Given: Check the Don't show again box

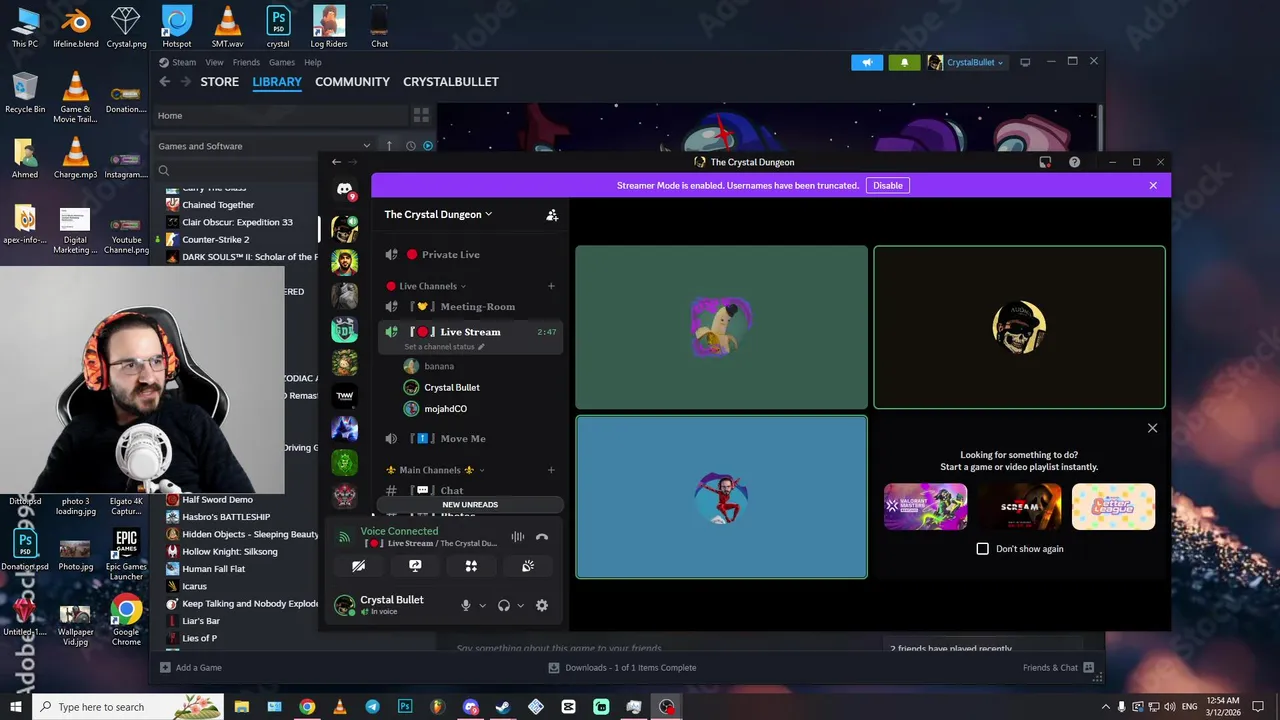Looking at the screenshot, I should (983, 549).
